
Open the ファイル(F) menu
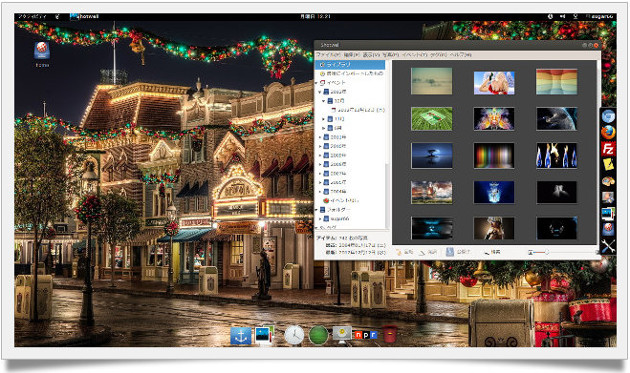pos(329,55)
